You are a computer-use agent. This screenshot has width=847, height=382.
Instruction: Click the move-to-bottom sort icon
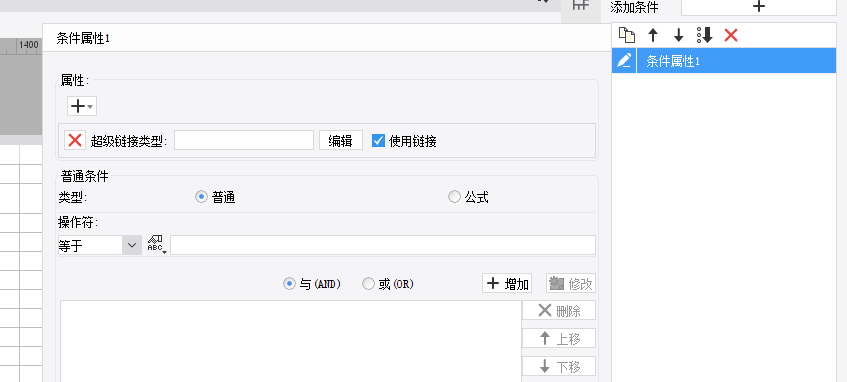704,36
